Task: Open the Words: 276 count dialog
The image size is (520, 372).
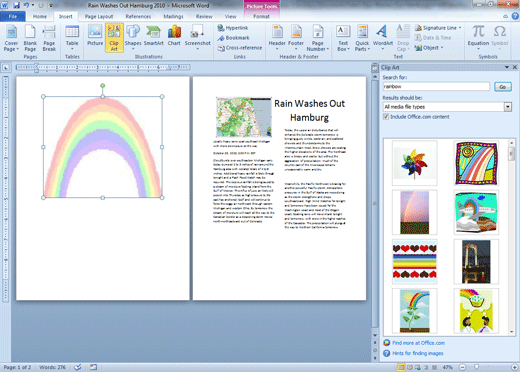Action: 52,367
